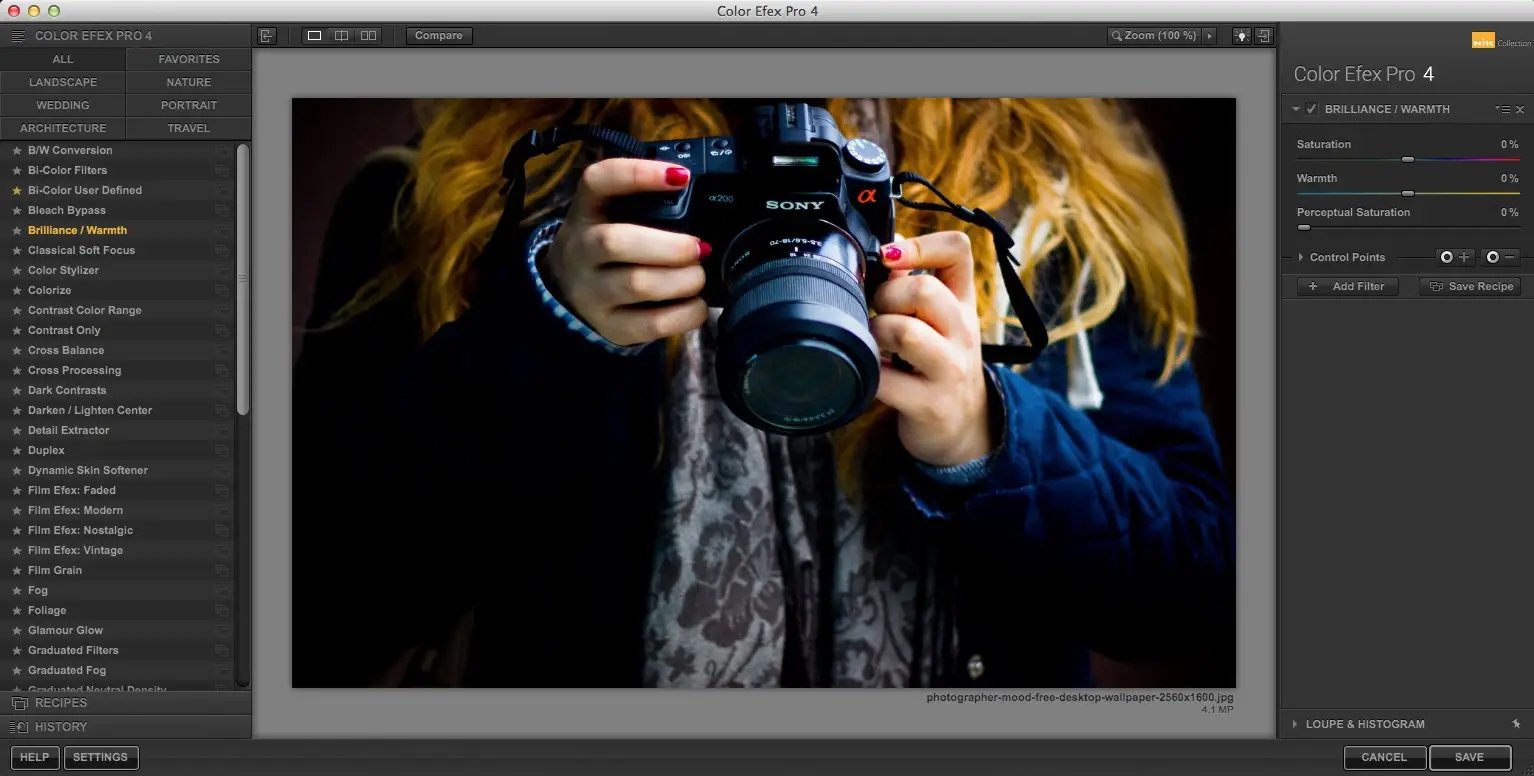Select the ALL category tab
The height and width of the screenshot is (776, 1534).
(x=63, y=59)
